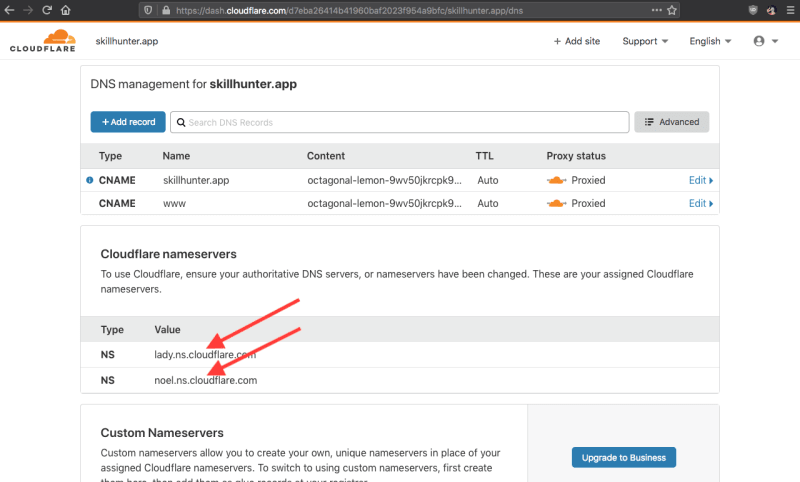The image size is (800, 482).
Task: Open Advanced DNS options
Action: pyautogui.click(x=671, y=122)
